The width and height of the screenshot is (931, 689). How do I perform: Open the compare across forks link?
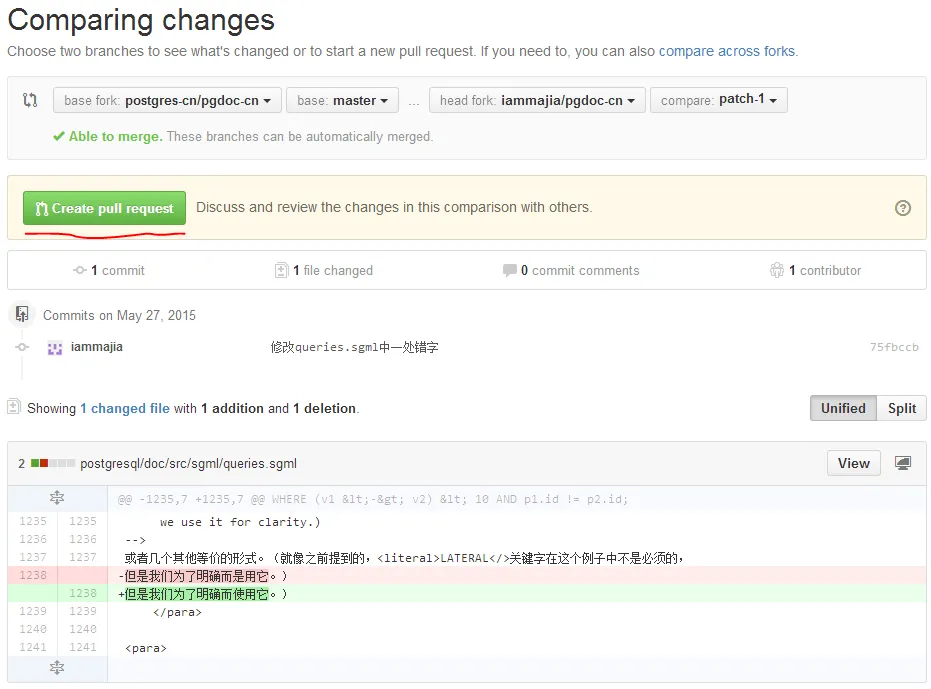726,51
